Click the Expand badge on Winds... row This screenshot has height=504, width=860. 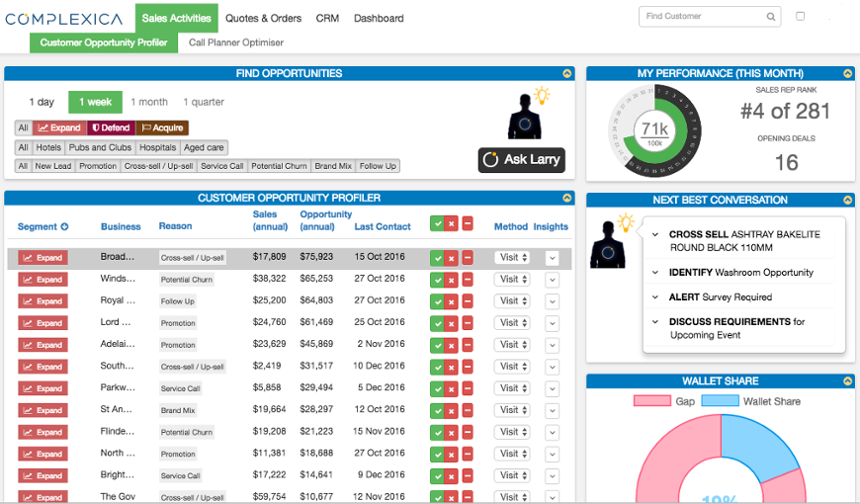(43, 280)
